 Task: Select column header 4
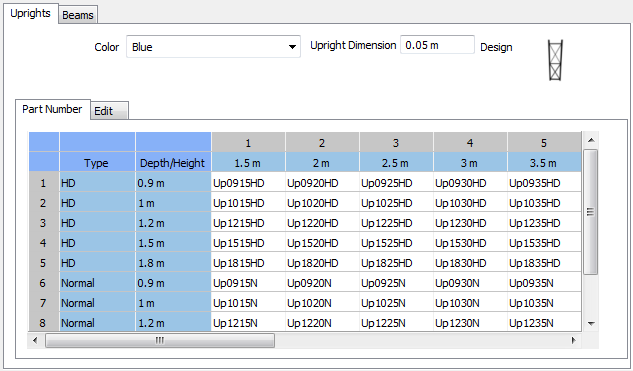470,142
